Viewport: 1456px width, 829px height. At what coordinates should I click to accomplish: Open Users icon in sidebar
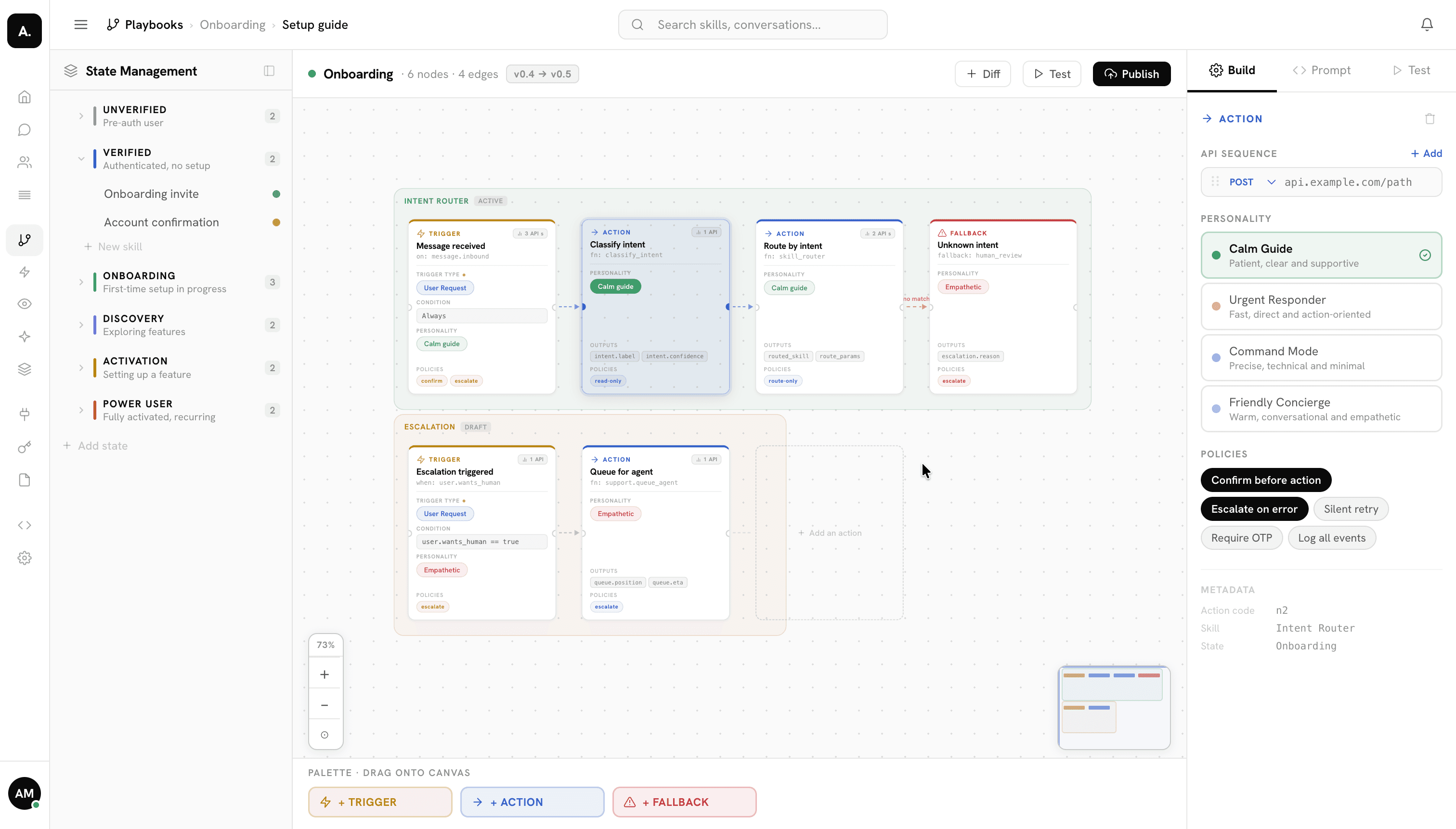coord(25,162)
